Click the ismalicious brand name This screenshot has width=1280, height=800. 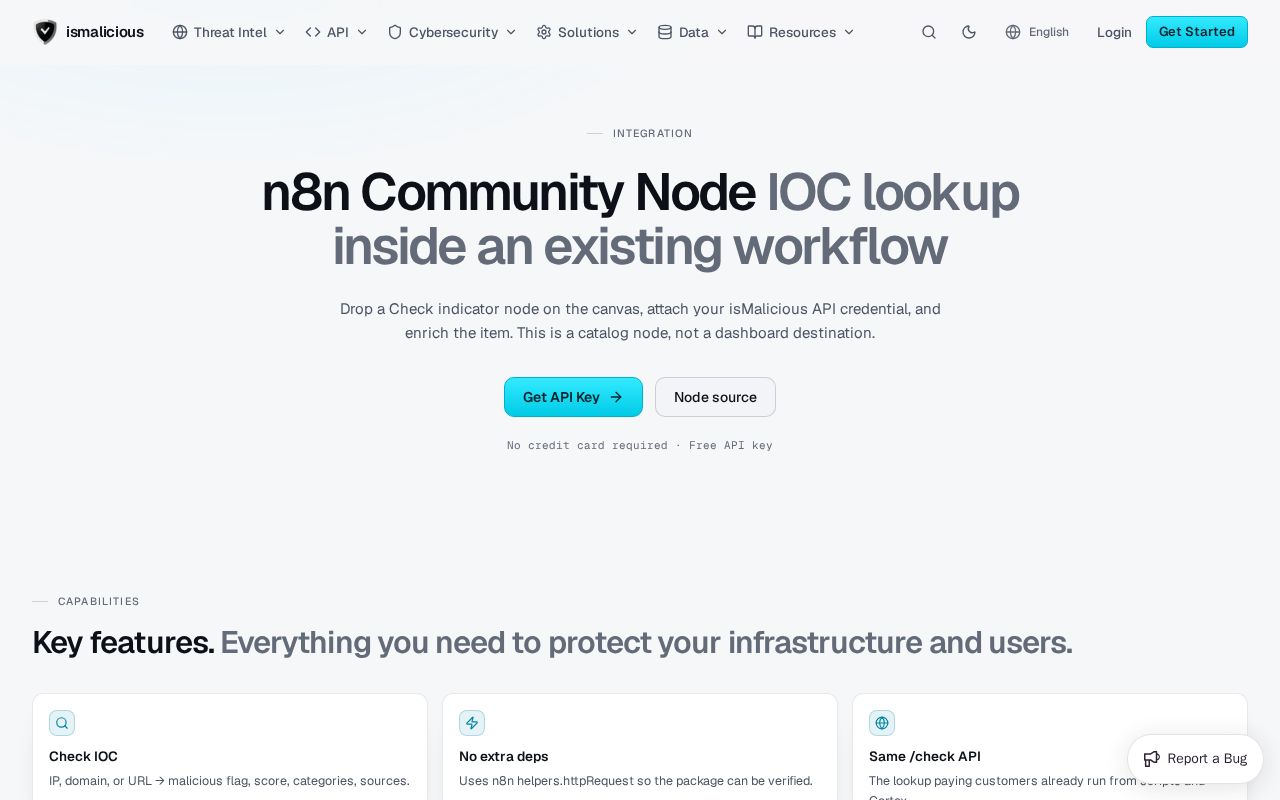(x=105, y=32)
